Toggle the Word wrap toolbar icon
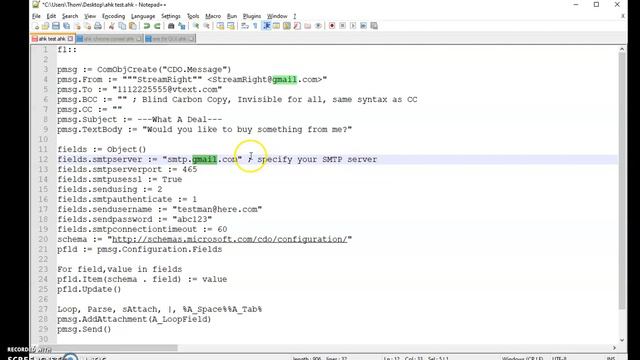The height and width of the screenshot is (360, 640). point(245,26)
